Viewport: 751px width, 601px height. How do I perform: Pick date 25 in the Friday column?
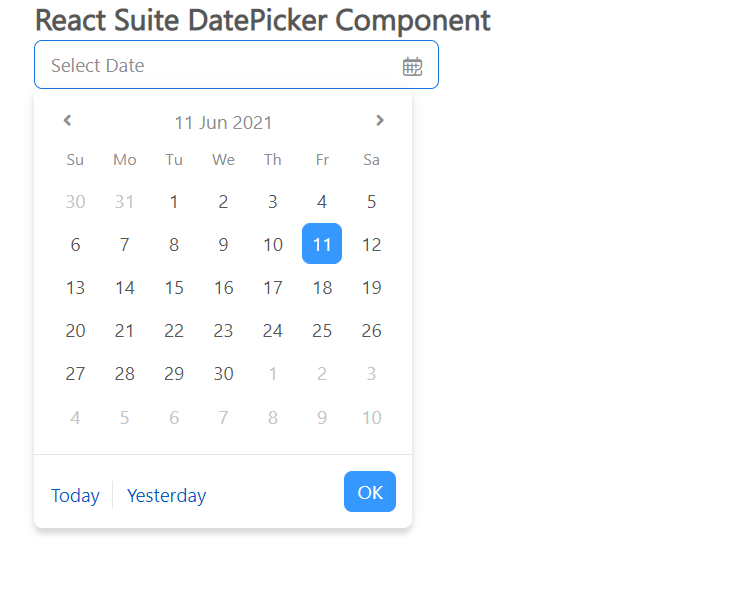pos(322,331)
